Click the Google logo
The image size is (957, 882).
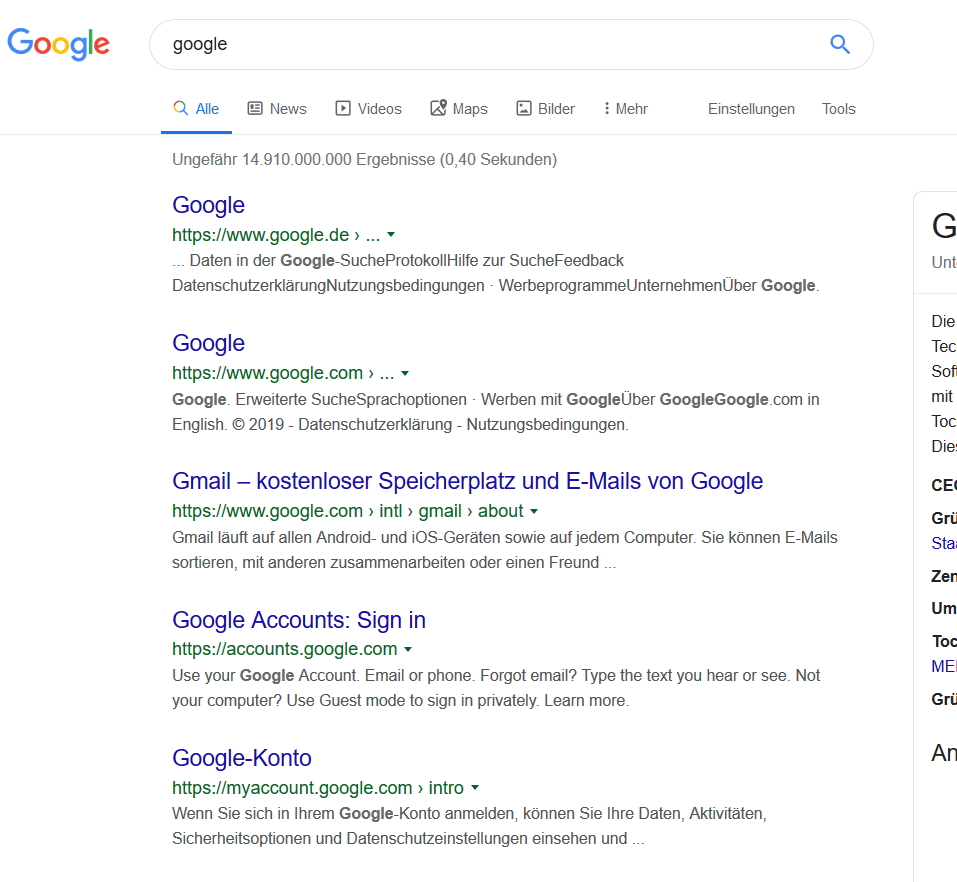click(59, 44)
